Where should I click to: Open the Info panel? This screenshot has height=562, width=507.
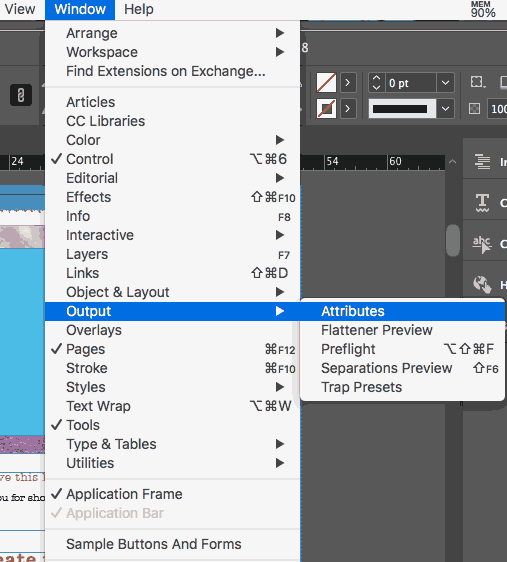tap(173, 216)
